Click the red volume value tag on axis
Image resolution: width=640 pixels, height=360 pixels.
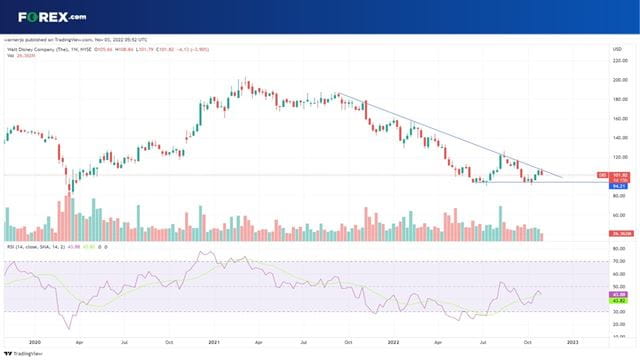click(x=621, y=233)
